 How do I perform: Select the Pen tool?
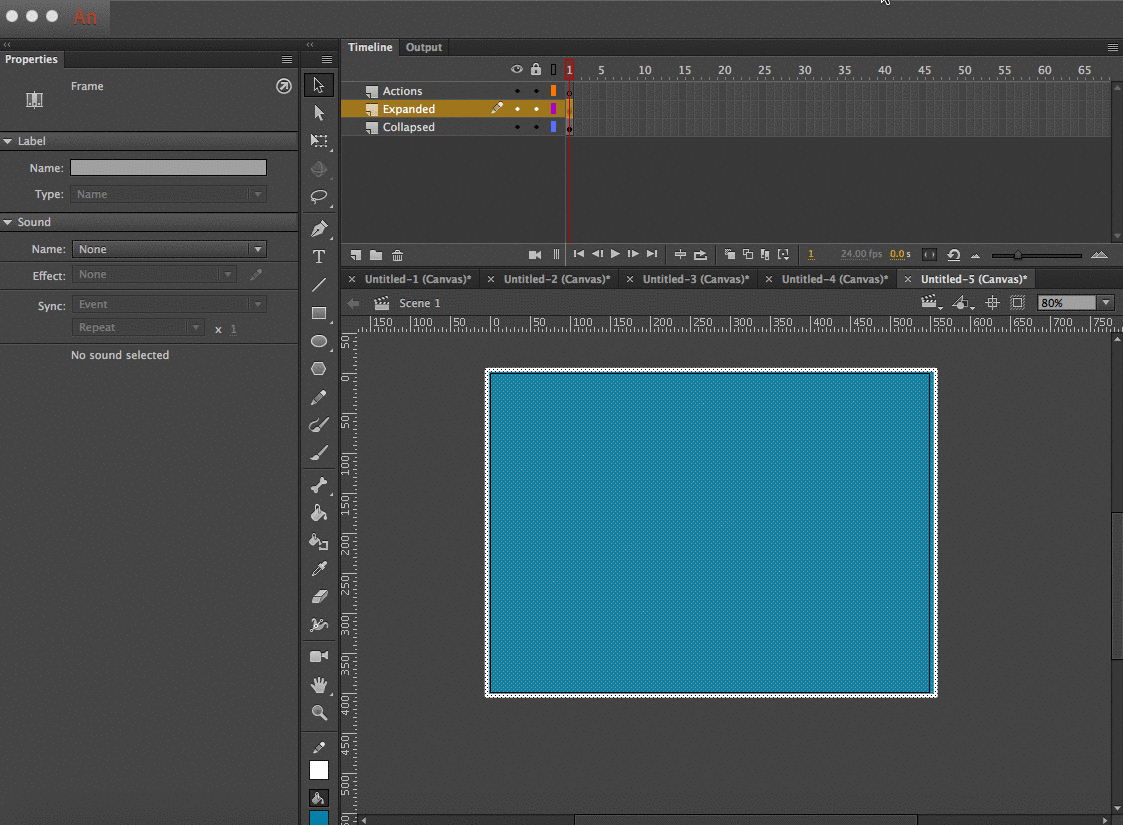pos(319,228)
